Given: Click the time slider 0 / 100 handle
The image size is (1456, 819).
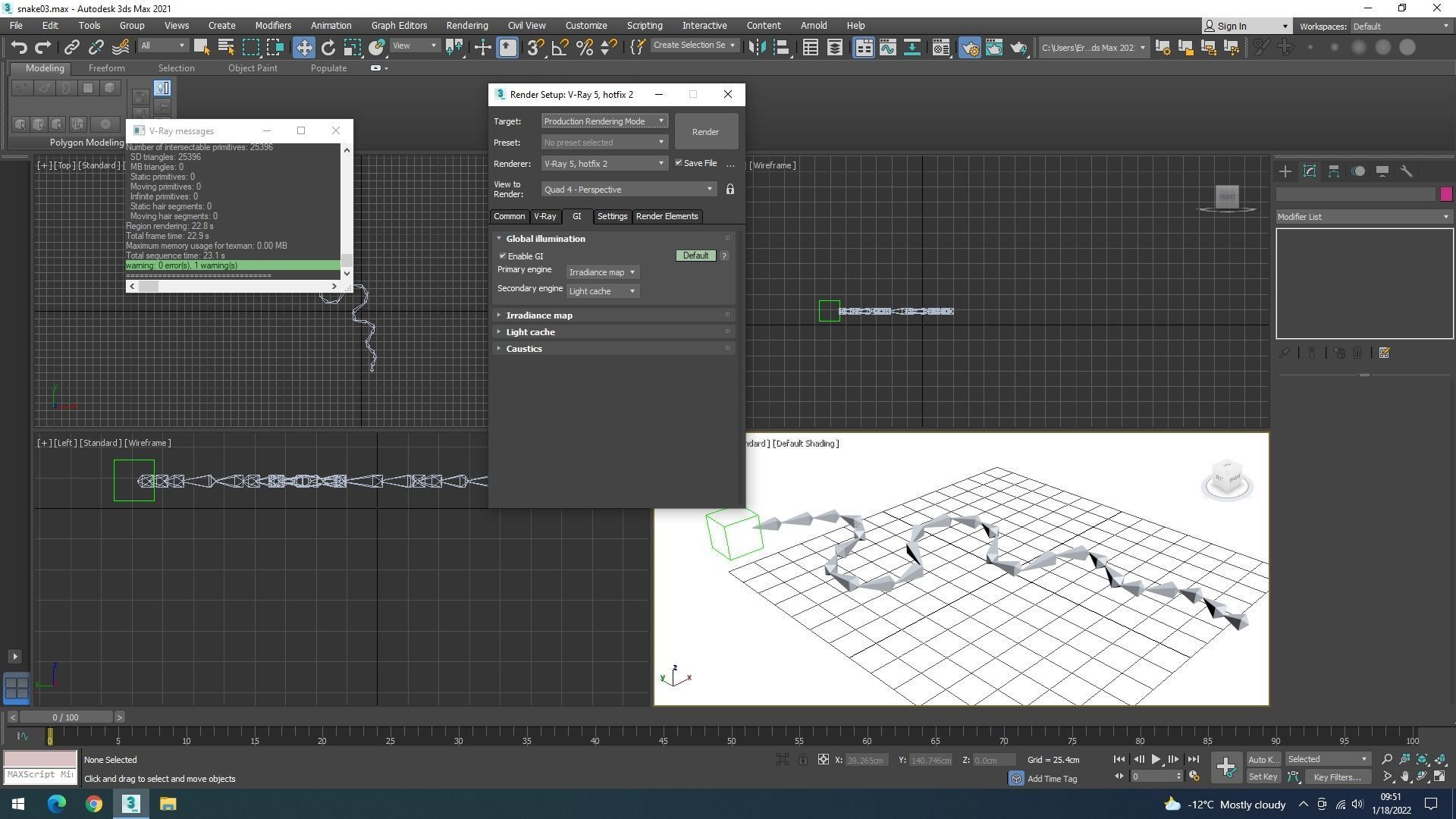Looking at the screenshot, I should [x=66, y=717].
